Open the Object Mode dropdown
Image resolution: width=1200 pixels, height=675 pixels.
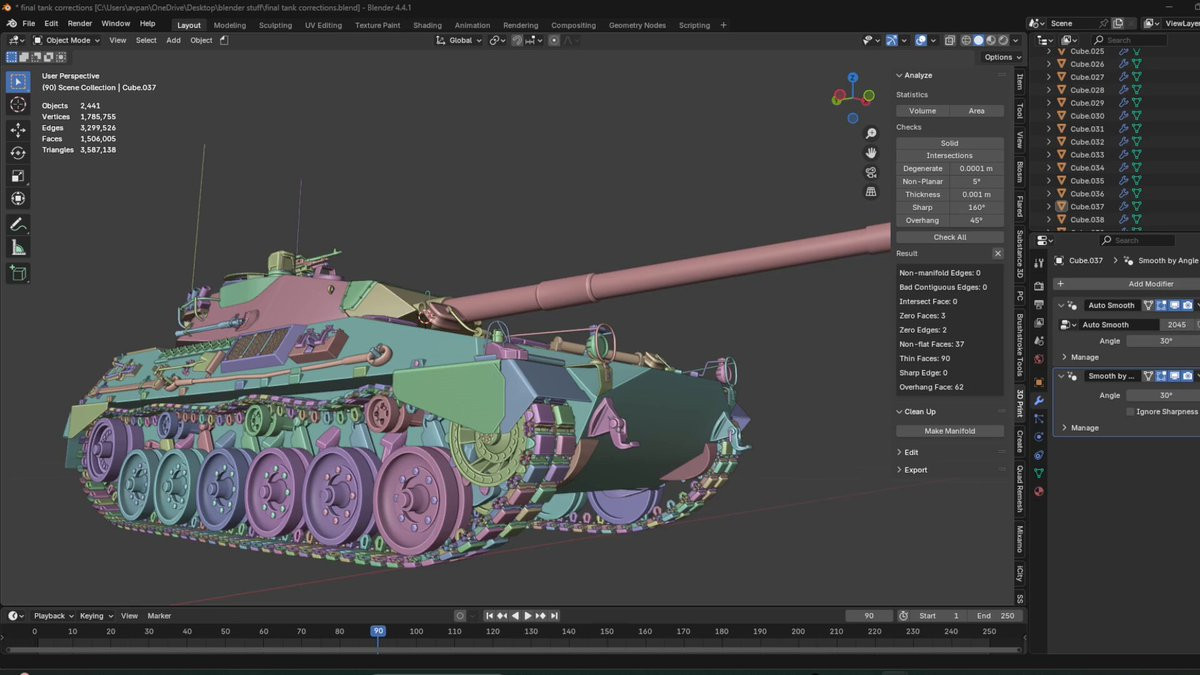(x=67, y=40)
